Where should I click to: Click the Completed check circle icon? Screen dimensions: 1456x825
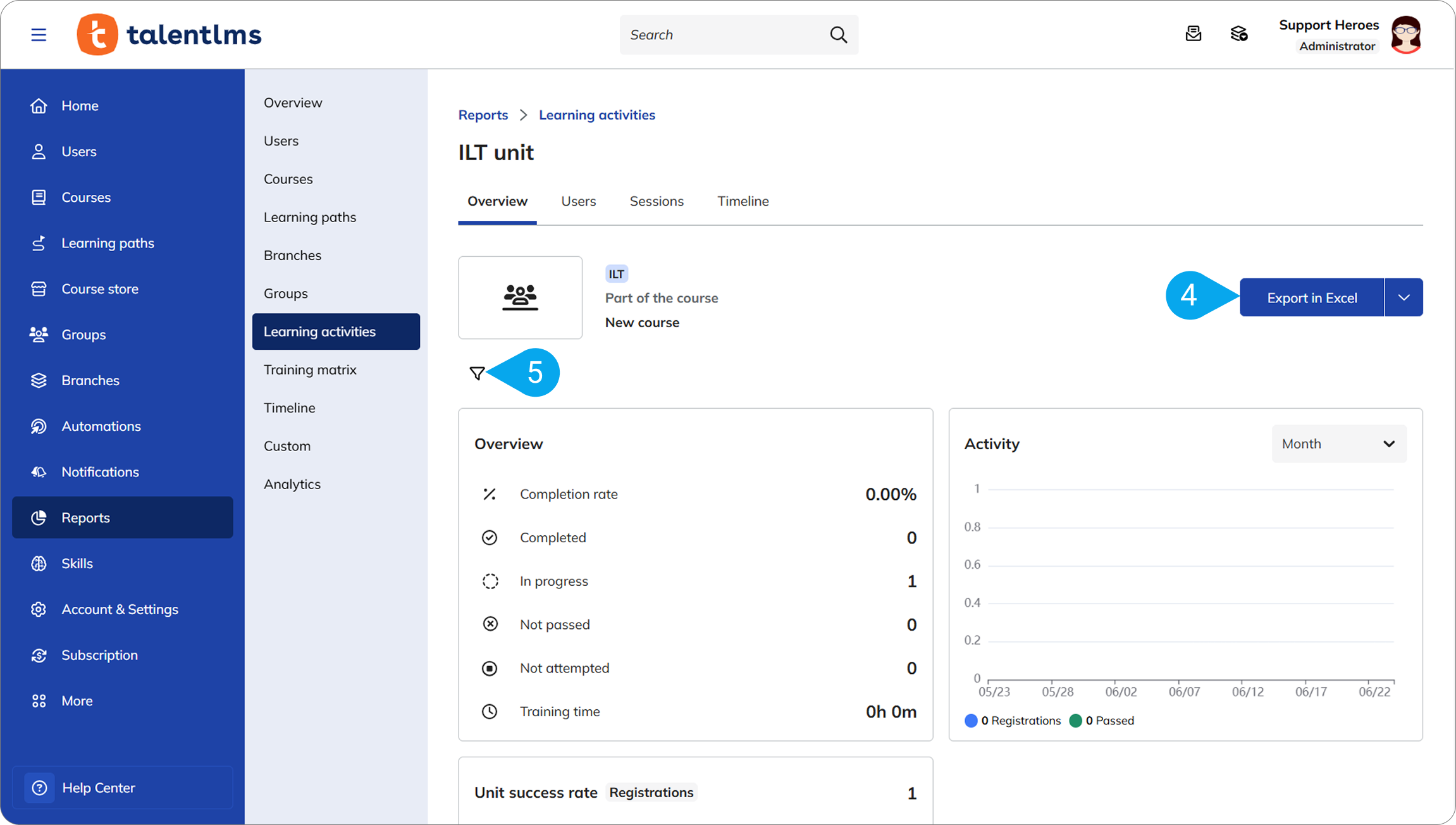tap(490, 538)
